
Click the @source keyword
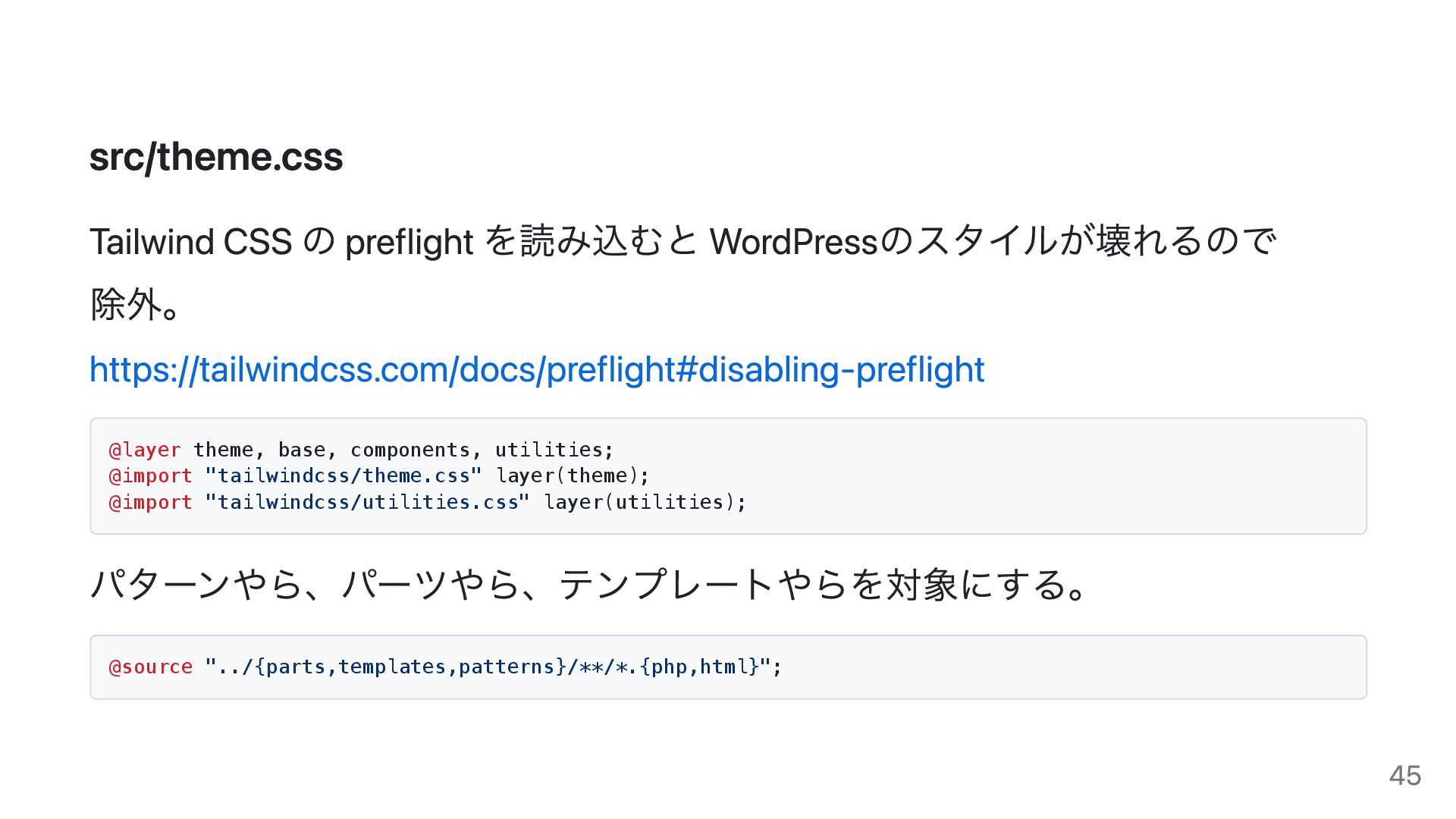[x=150, y=667]
